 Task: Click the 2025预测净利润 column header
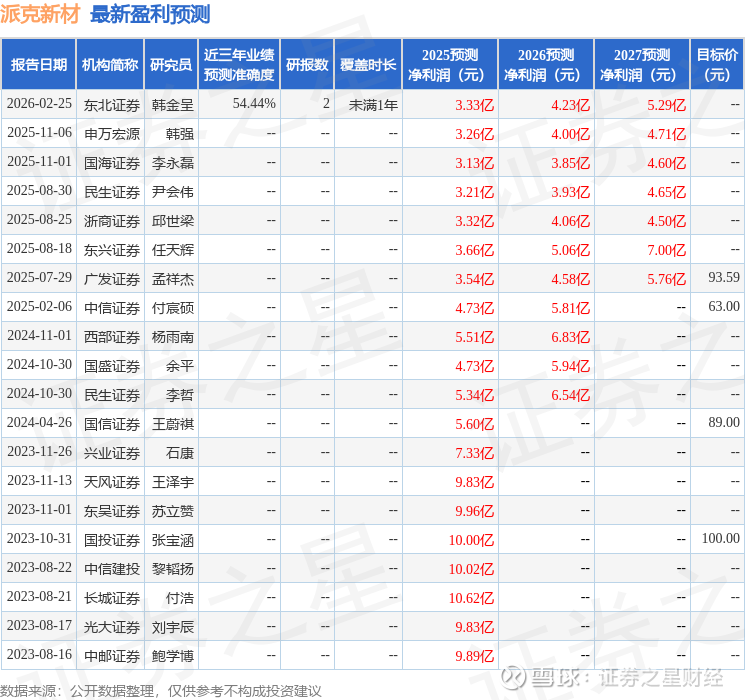(x=450, y=65)
